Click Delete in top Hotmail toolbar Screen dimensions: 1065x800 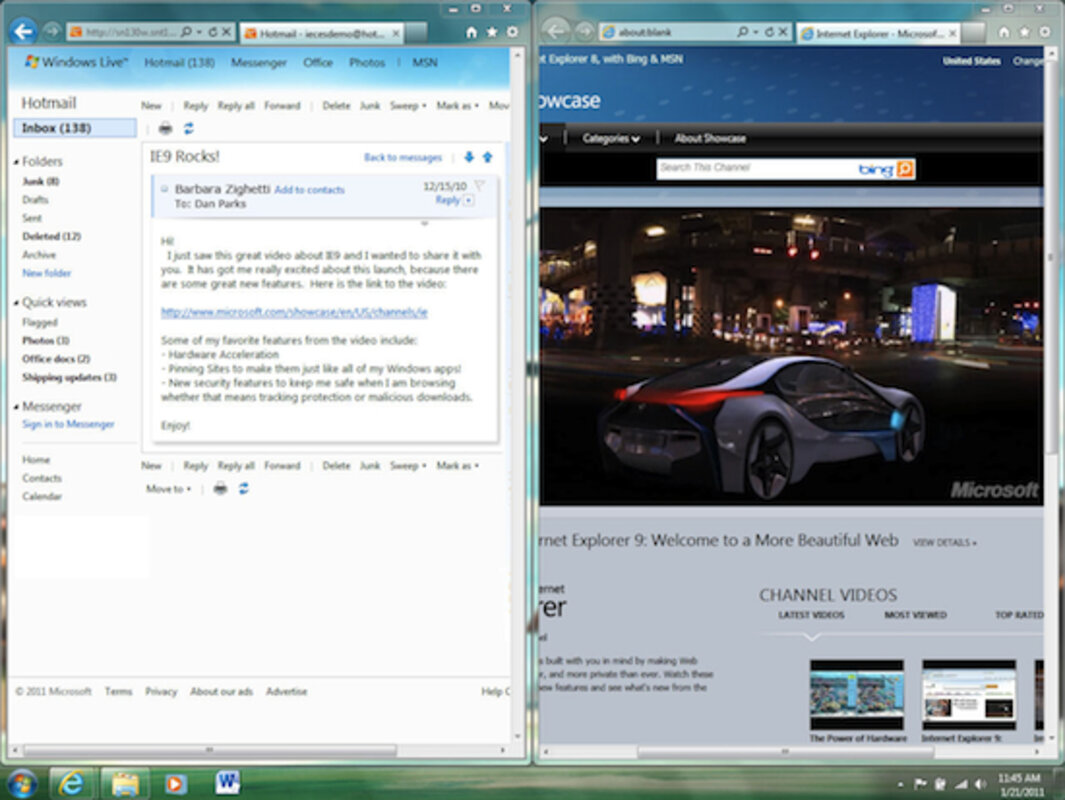tap(336, 106)
